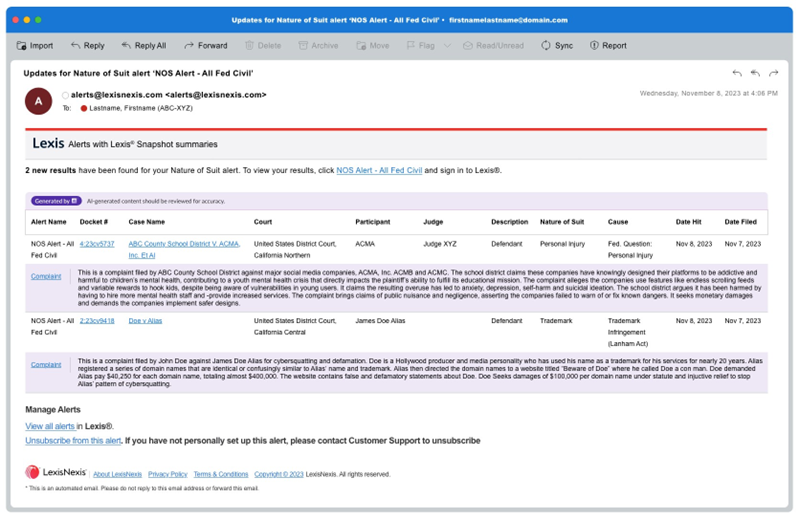Image resolution: width=799 pixels, height=520 pixels.
Task: Click the 'Date Hit' column header
Action: pos(688,222)
